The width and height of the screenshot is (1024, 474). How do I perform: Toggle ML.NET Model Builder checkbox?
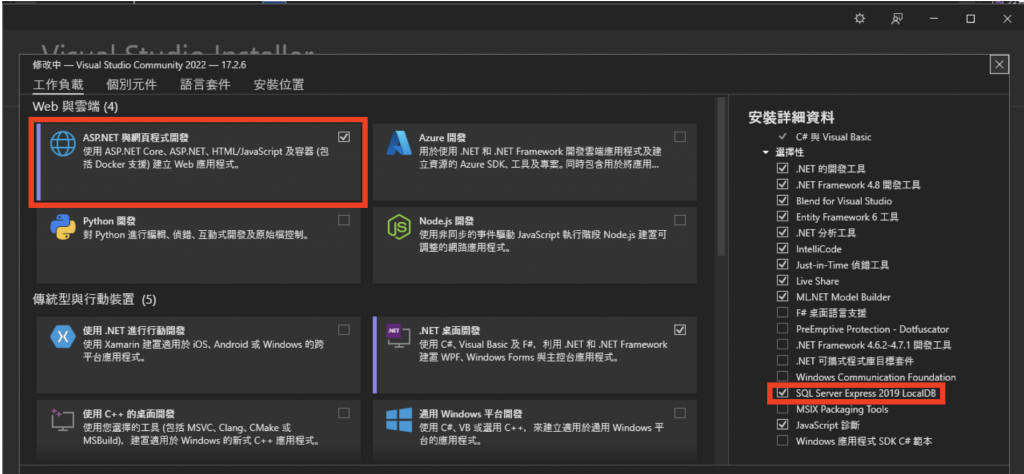coord(782,297)
